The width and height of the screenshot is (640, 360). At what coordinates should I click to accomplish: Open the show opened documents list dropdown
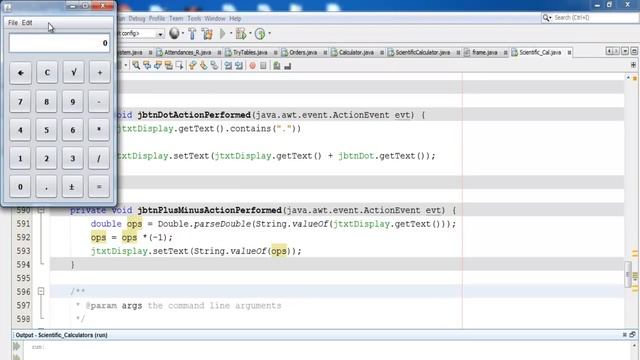[625, 51]
